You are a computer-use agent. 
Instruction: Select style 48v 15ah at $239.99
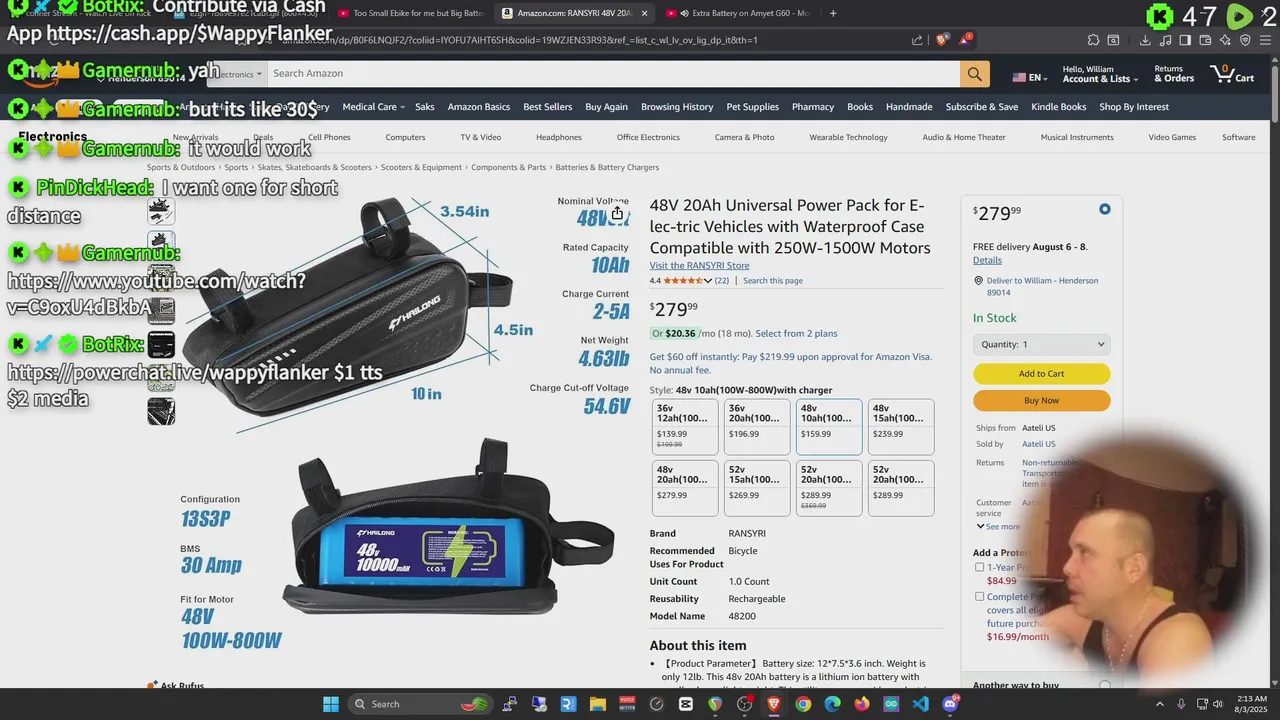901,427
